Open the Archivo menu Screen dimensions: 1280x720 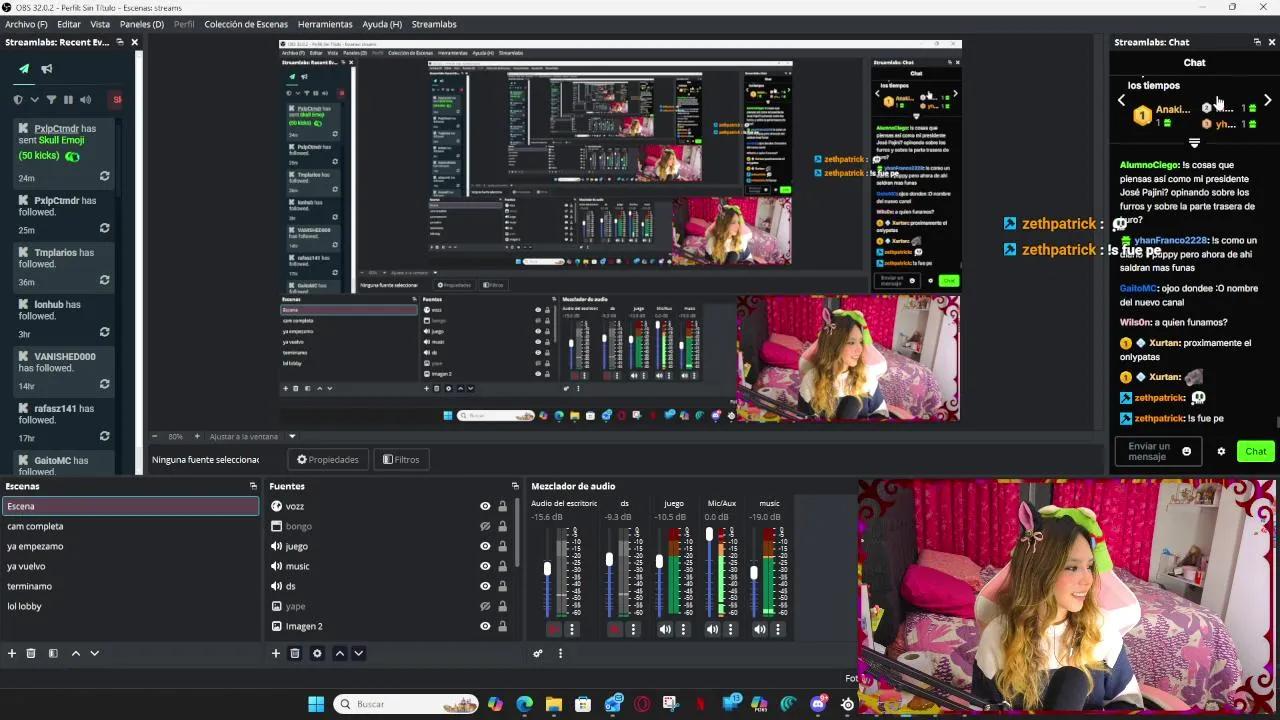(x=26, y=24)
